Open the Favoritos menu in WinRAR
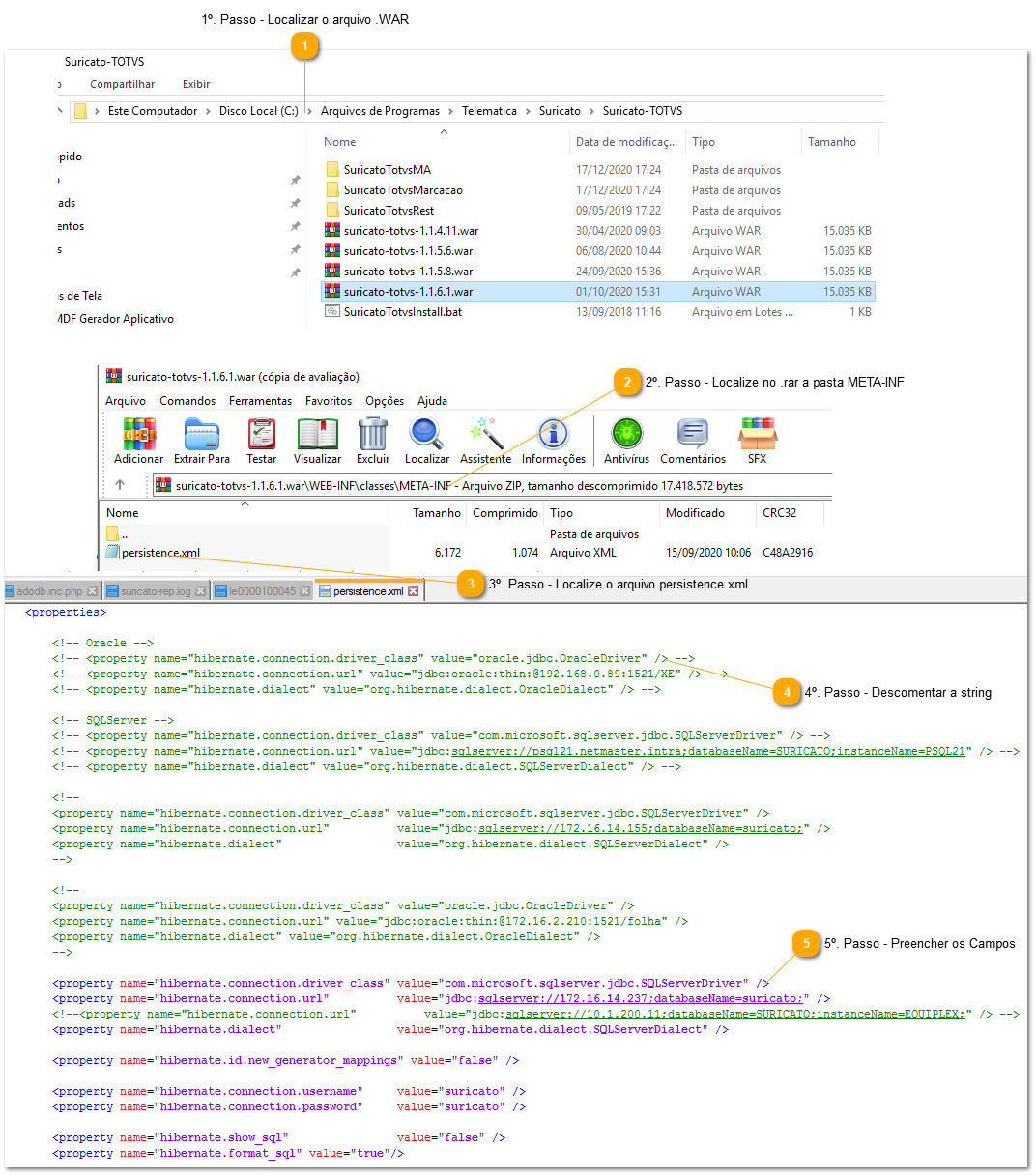This screenshot has height=1176, width=1036. (329, 401)
